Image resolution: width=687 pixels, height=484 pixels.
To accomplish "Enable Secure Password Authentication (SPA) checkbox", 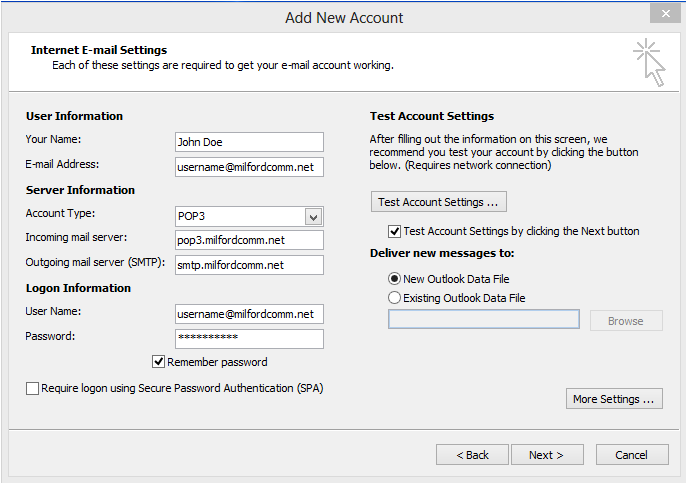I will (32, 388).
